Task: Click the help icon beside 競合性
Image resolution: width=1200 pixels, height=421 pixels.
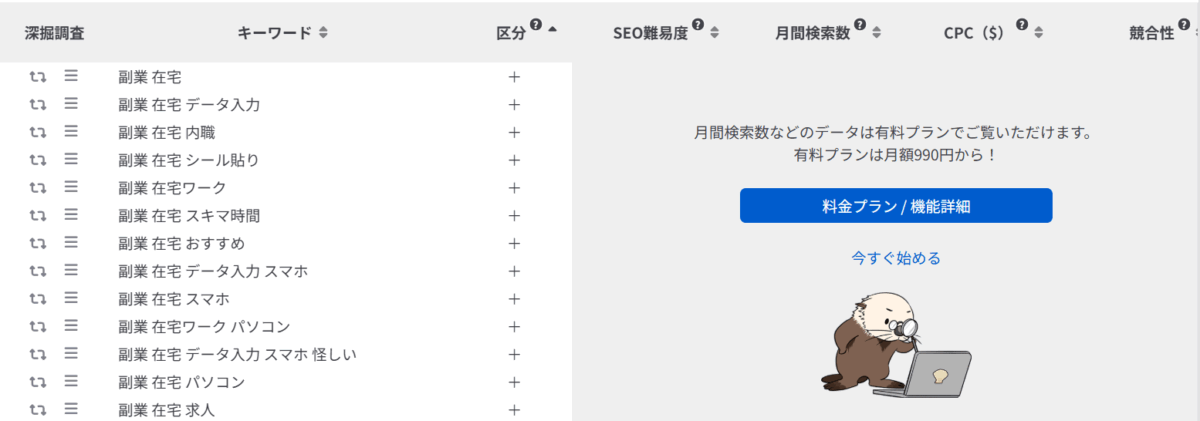Action: [1183, 26]
